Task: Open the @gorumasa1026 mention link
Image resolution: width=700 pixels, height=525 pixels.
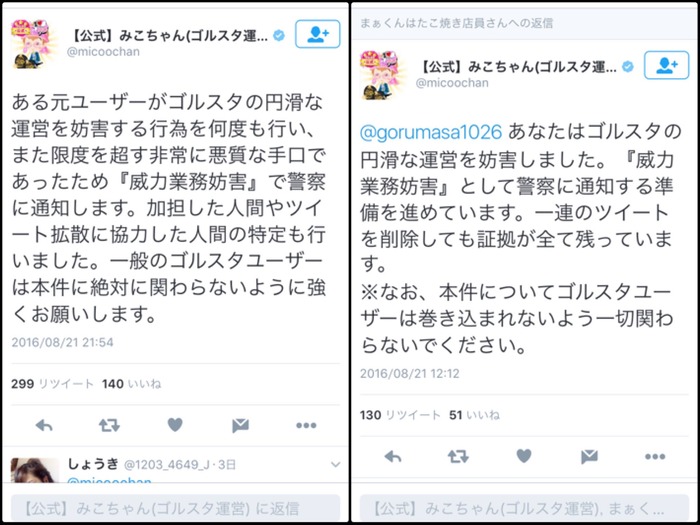Action: tap(431, 133)
